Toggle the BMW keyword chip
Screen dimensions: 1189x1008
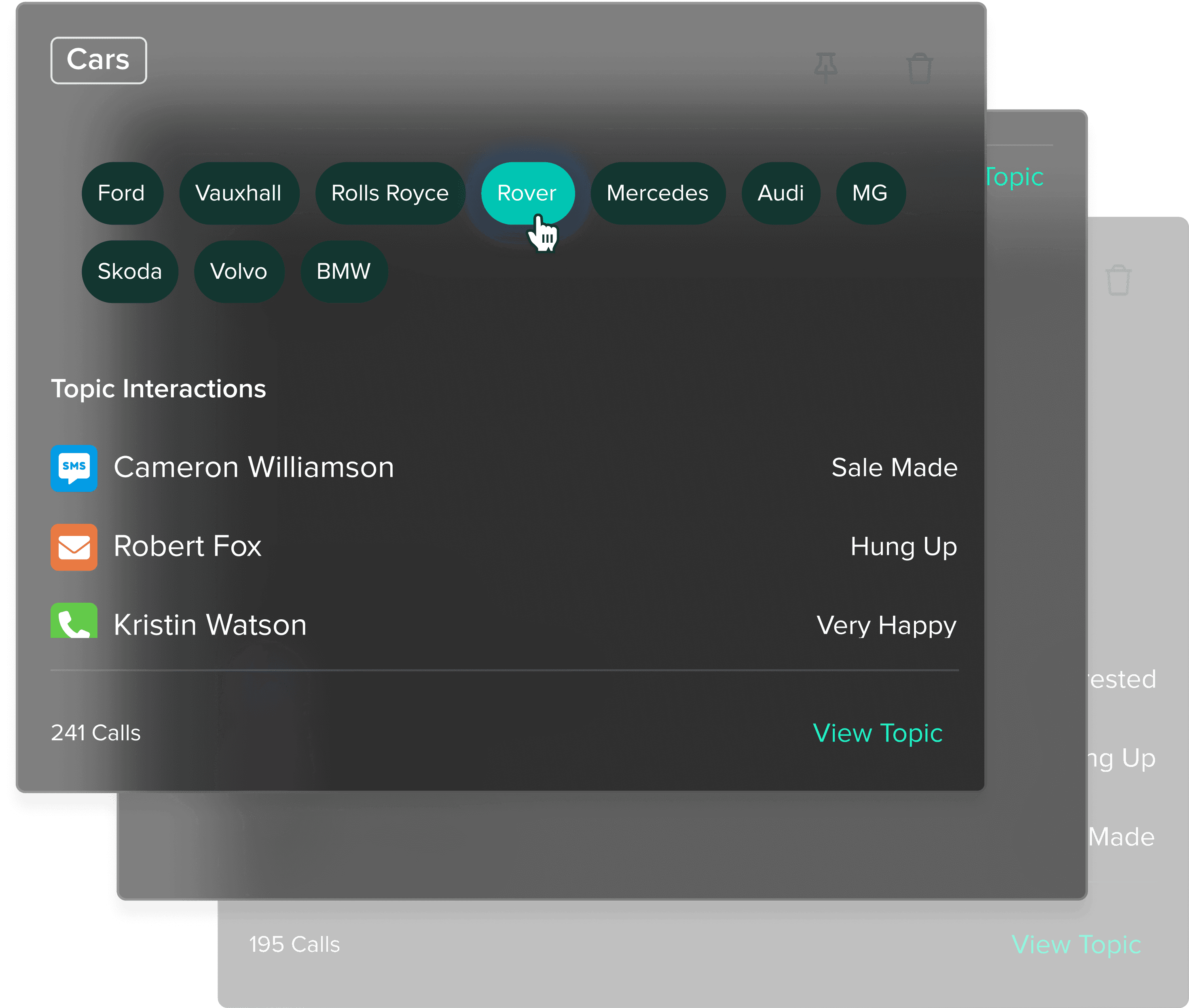click(343, 271)
